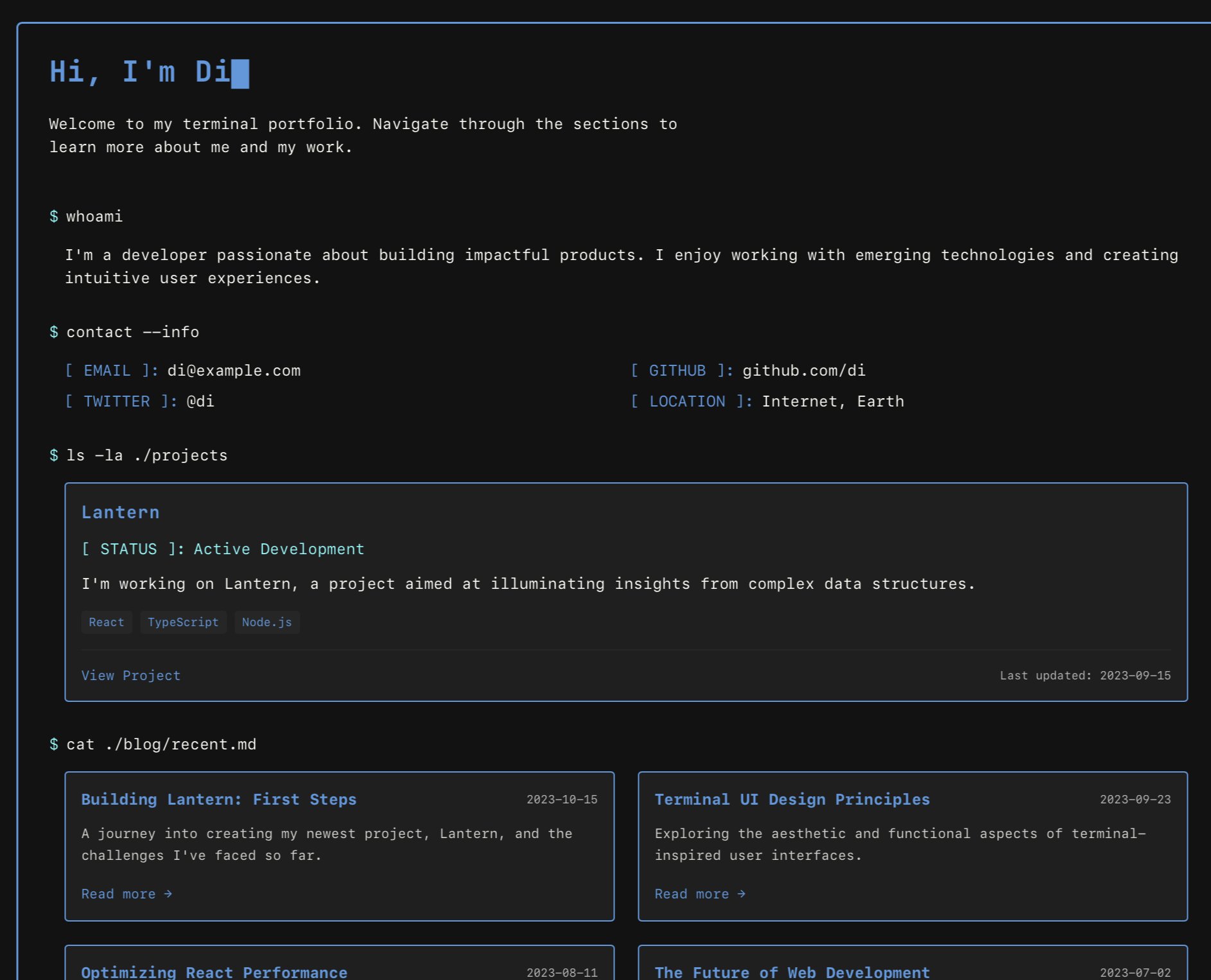Click Read more under Building Lantern post
This screenshot has width=1211, height=980.
(126, 894)
